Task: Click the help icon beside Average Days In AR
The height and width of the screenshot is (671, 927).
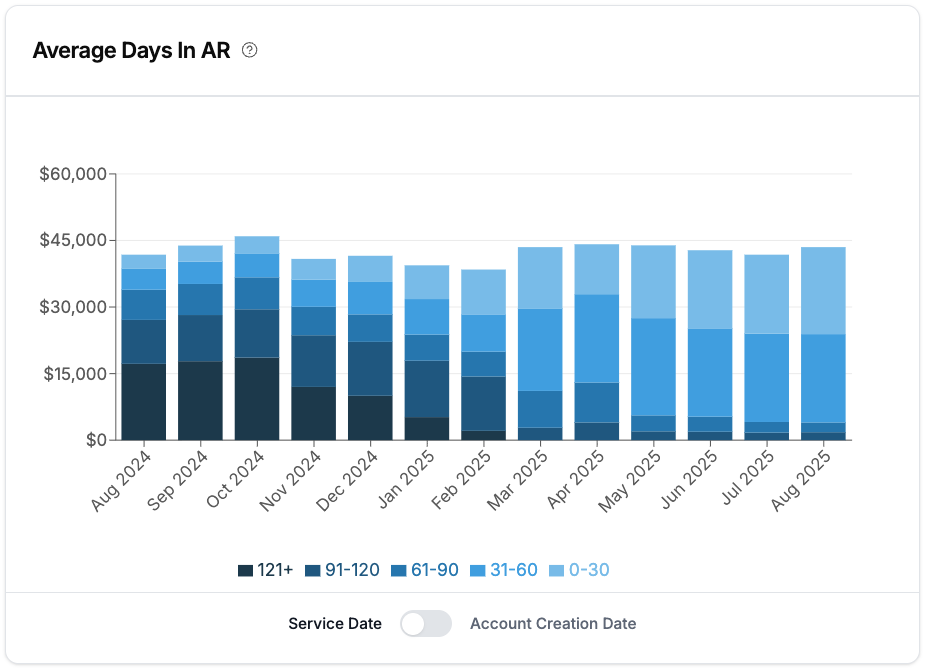Action: [x=250, y=50]
